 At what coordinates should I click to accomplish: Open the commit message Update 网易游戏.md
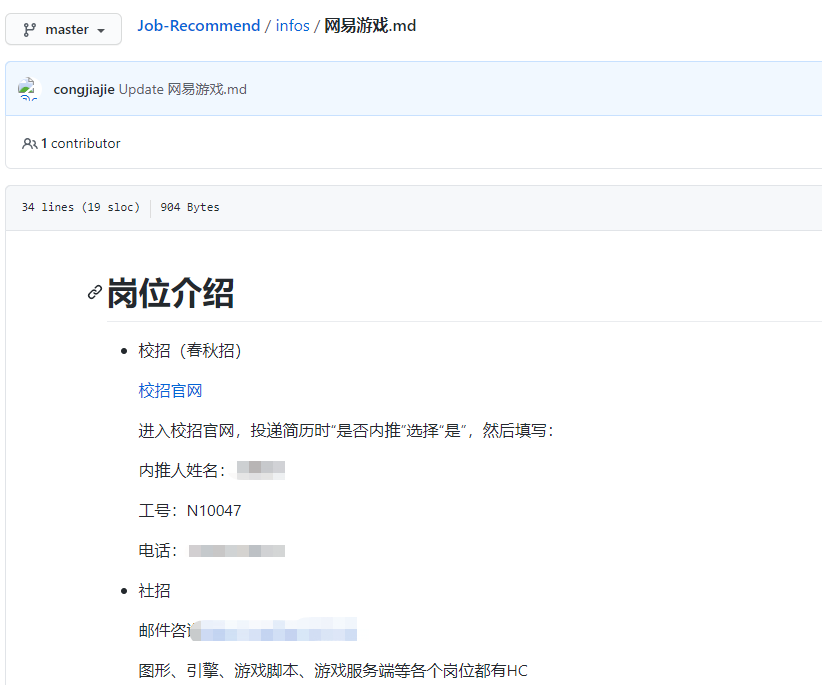pyautogui.click(x=183, y=90)
